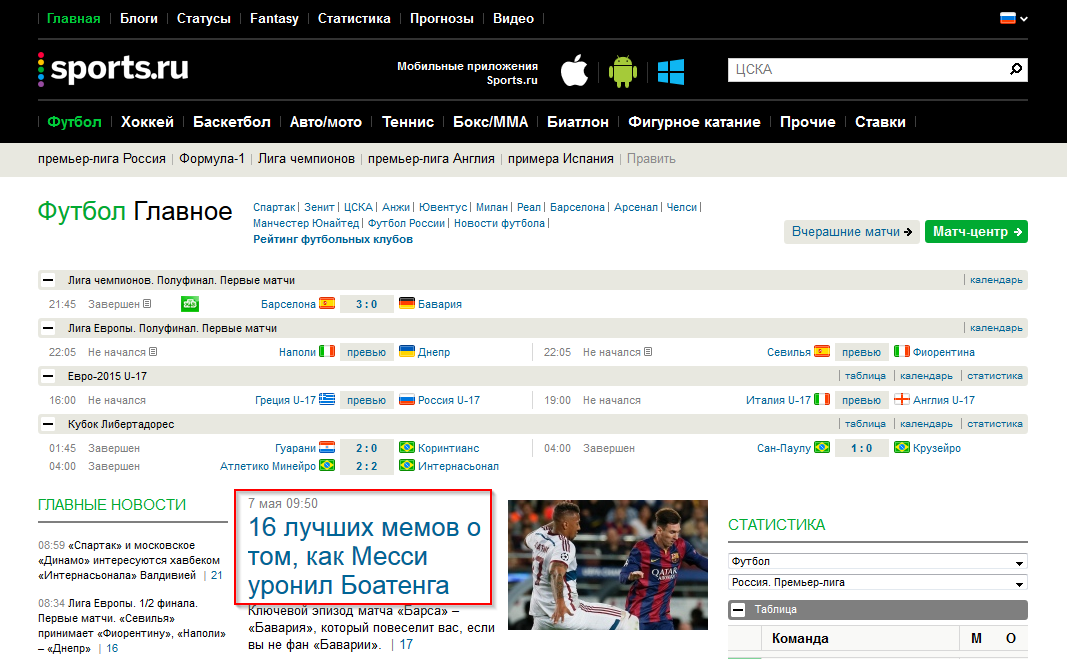
Task: Open the Футбол sport dropdown
Action: coord(878,562)
